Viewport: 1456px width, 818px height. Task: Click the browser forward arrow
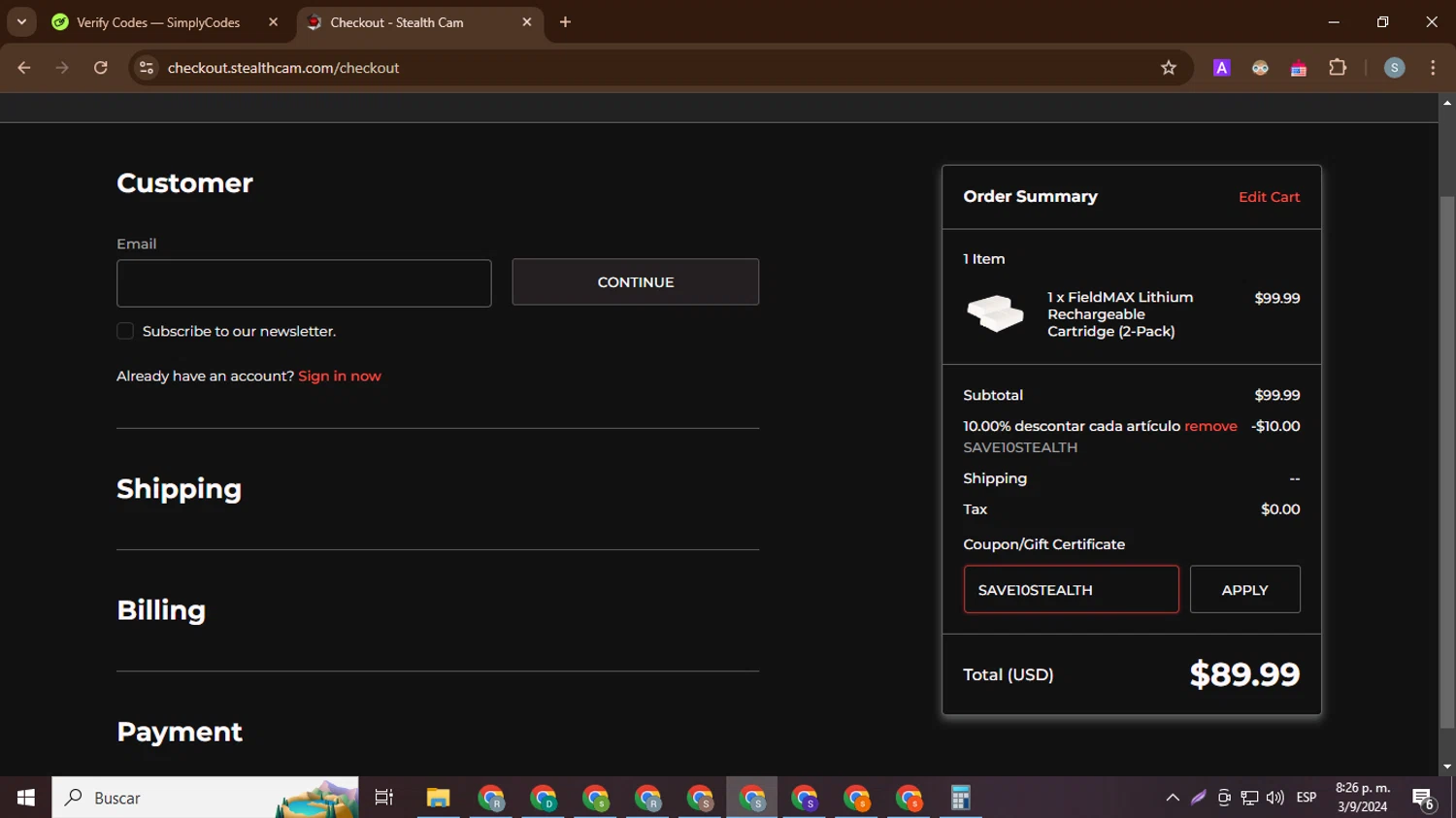pyautogui.click(x=62, y=68)
